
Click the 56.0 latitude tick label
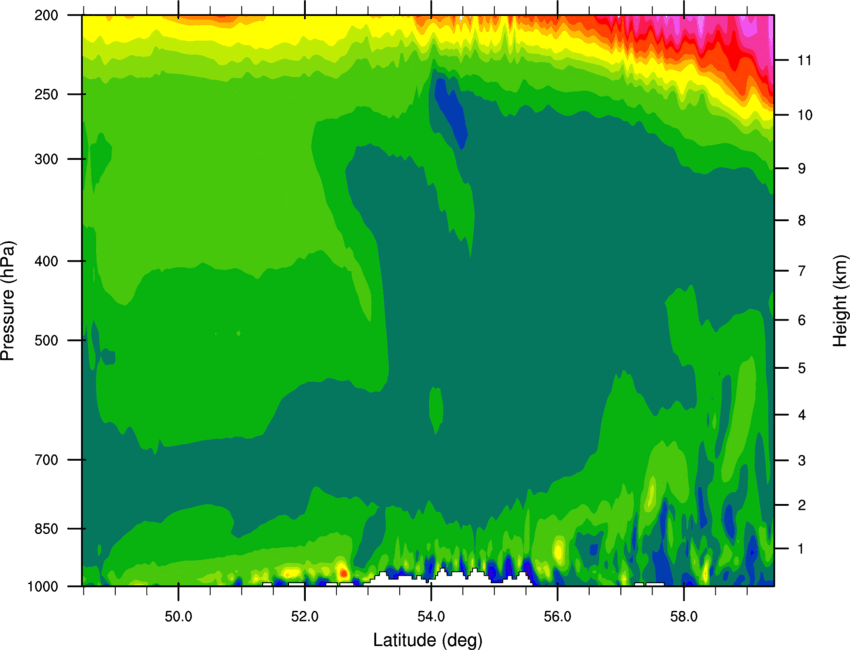pyautogui.click(x=557, y=617)
